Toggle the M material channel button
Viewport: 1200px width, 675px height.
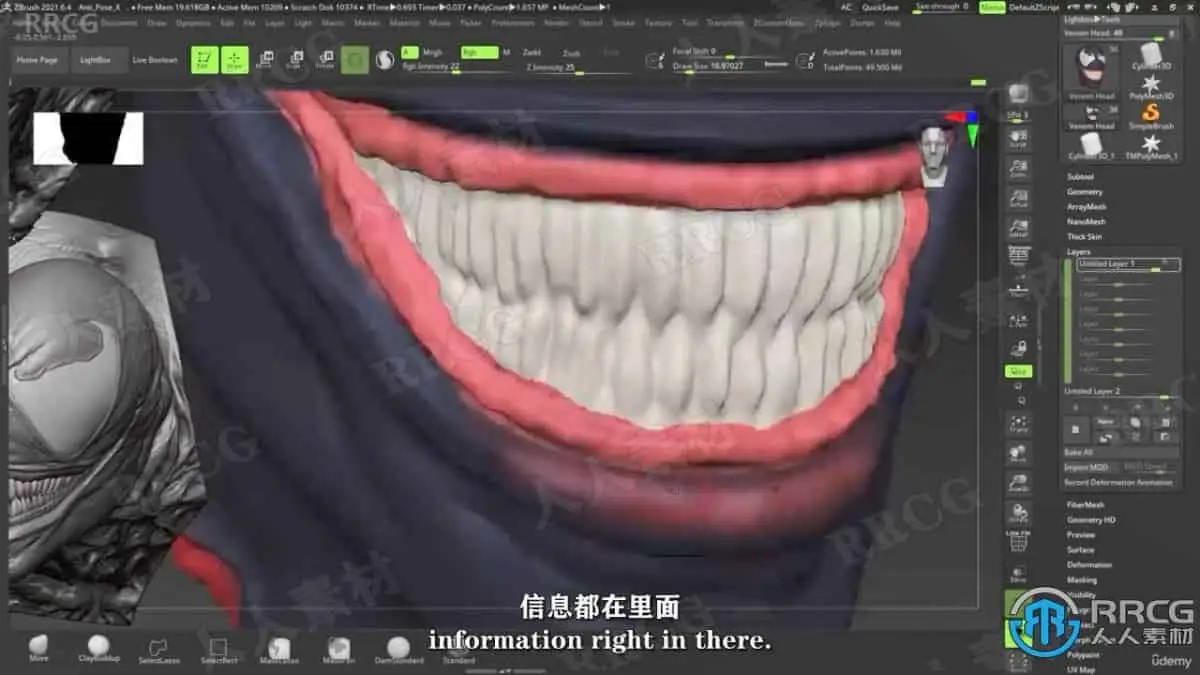[x=506, y=52]
